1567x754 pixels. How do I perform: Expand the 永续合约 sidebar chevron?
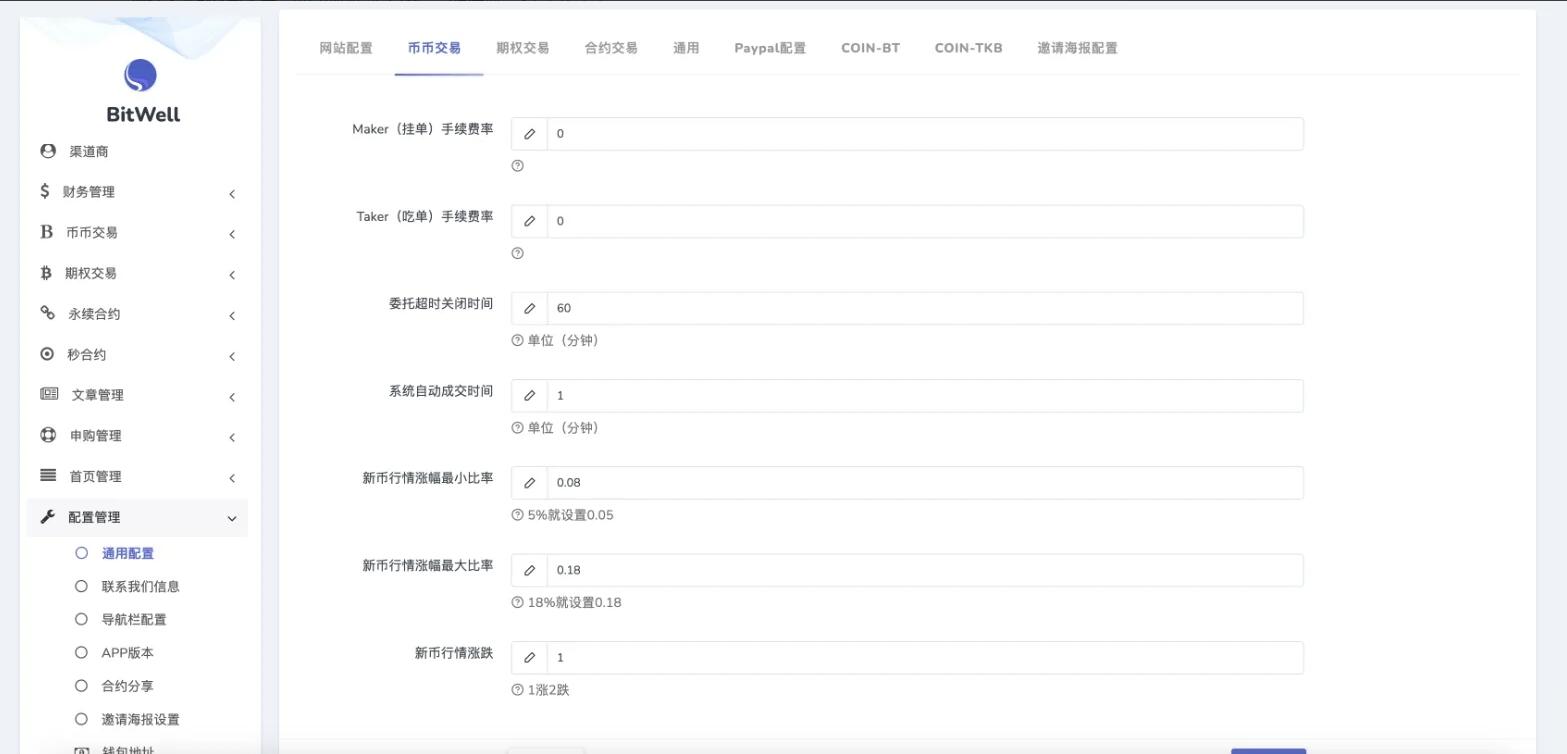232,316
